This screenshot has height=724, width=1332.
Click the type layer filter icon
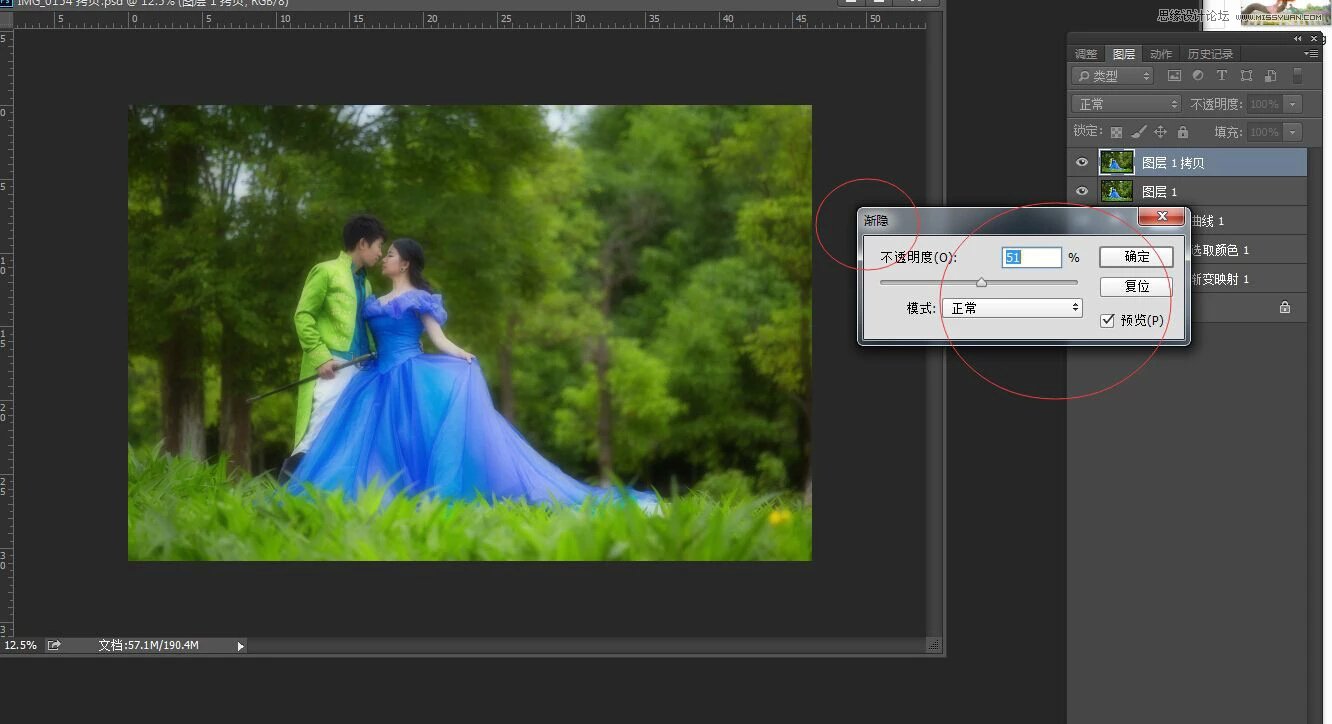[1221, 76]
